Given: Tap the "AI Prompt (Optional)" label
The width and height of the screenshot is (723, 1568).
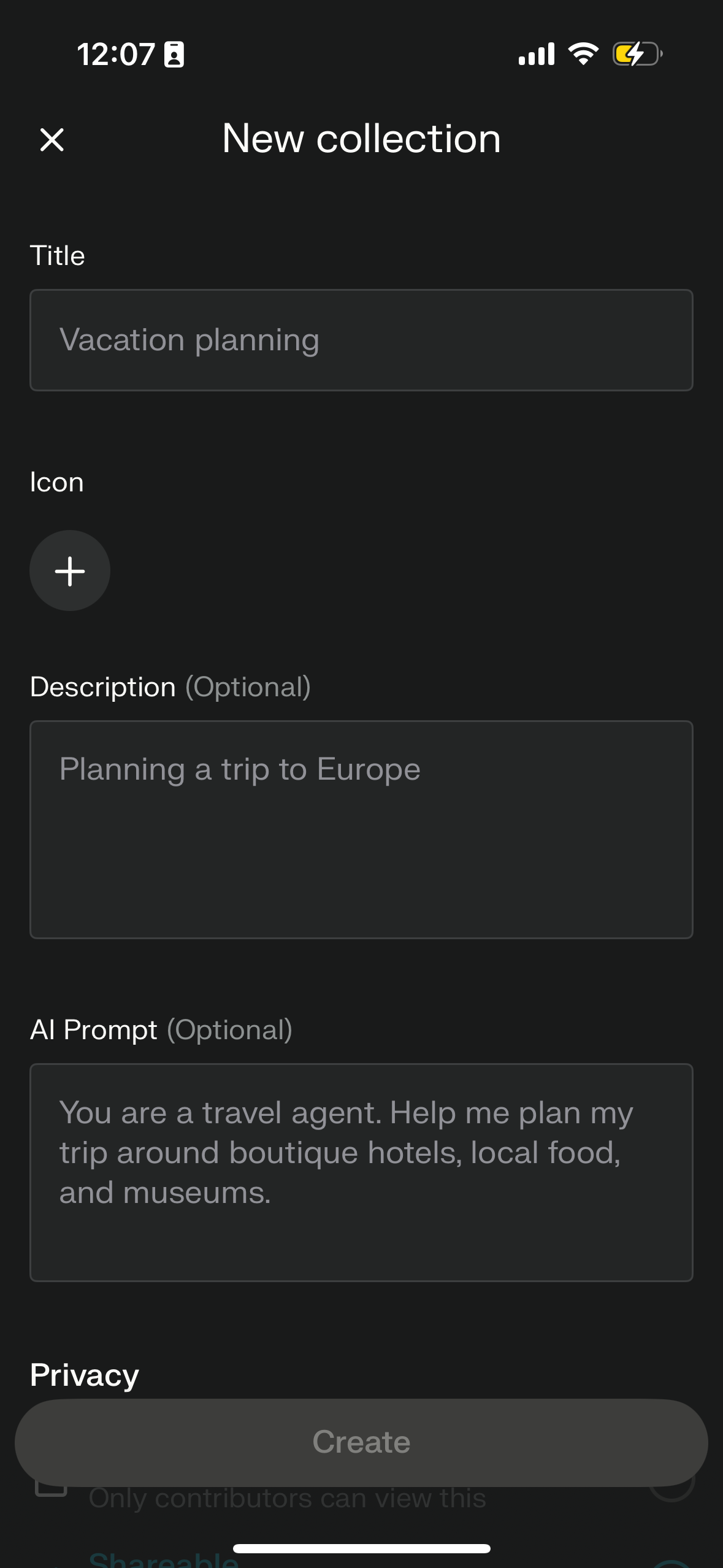Looking at the screenshot, I should click(161, 1029).
